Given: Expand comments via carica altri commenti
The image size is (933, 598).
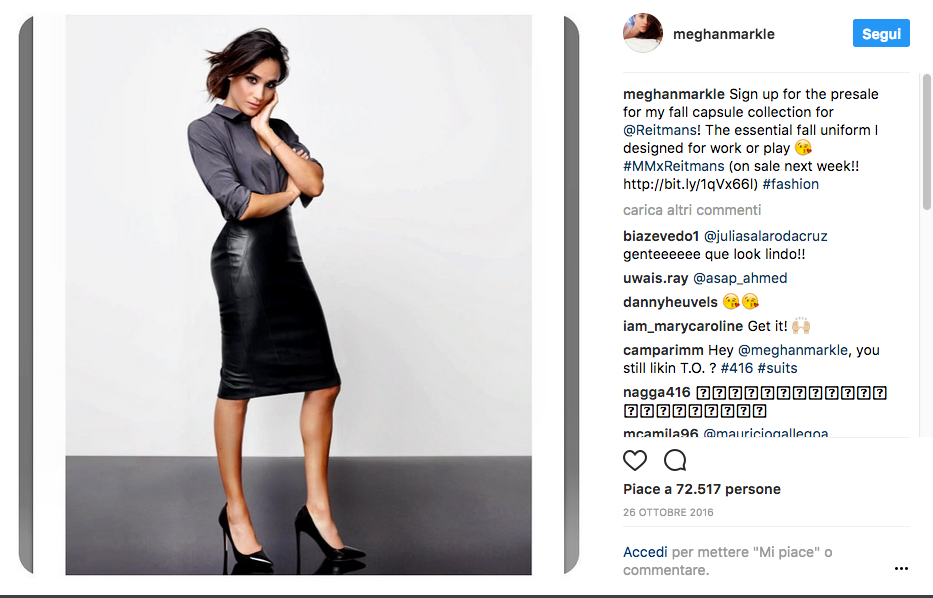Looking at the screenshot, I should pos(691,210).
